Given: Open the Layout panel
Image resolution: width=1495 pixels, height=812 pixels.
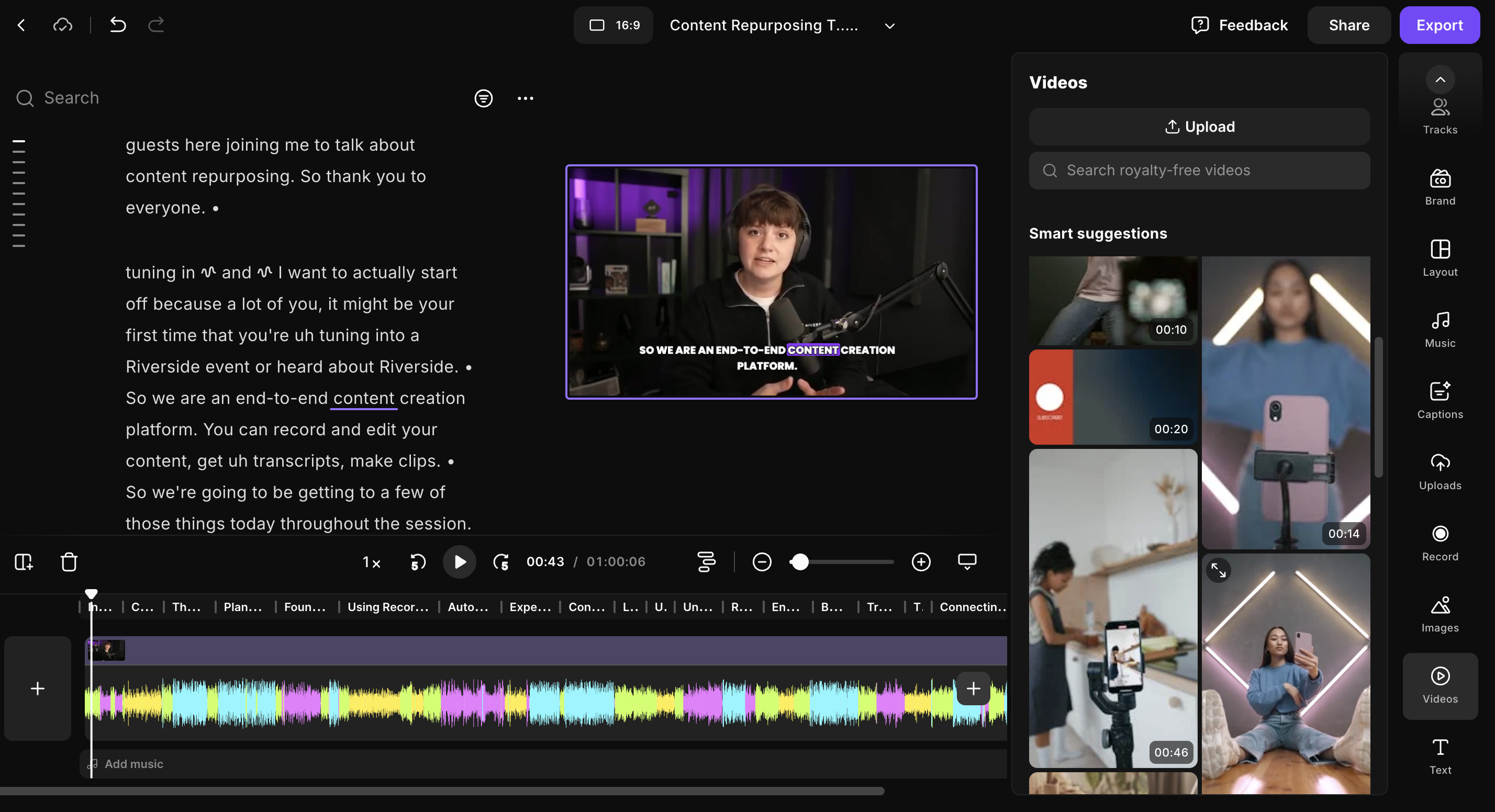Looking at the screenshot, I should (x=1440, y=258).
